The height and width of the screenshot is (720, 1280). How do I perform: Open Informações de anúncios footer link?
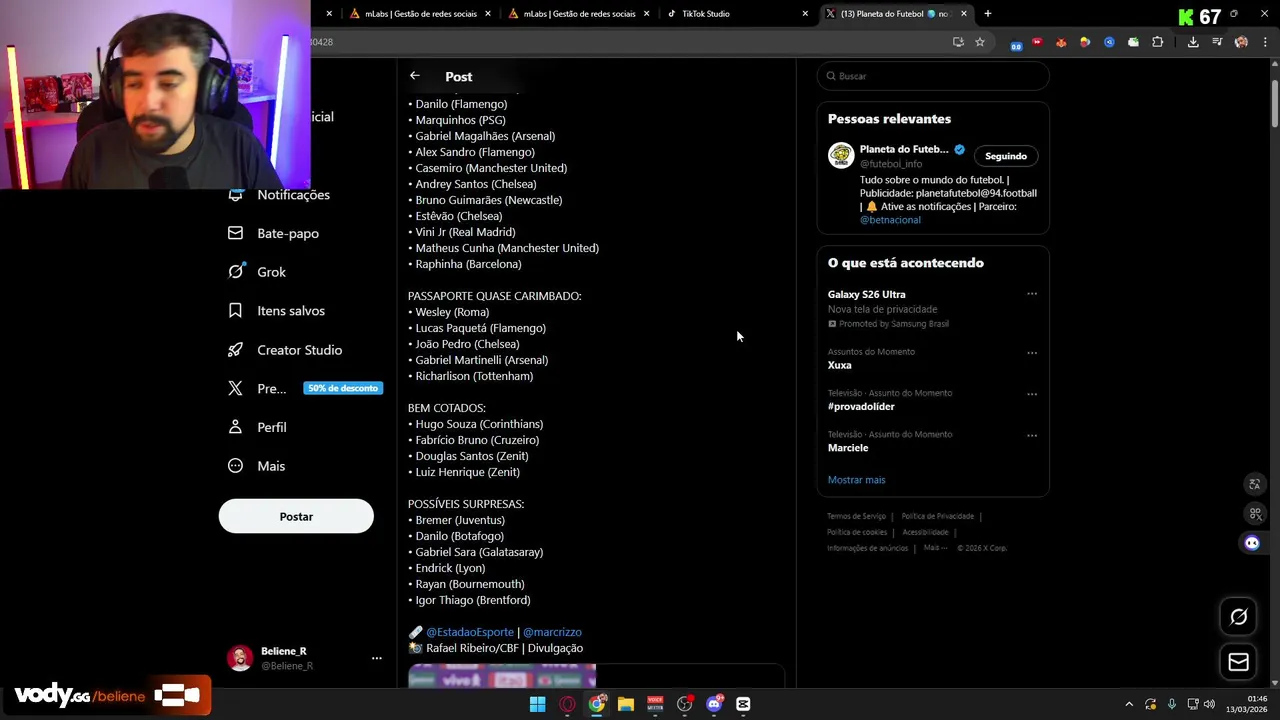coord(868,548)
